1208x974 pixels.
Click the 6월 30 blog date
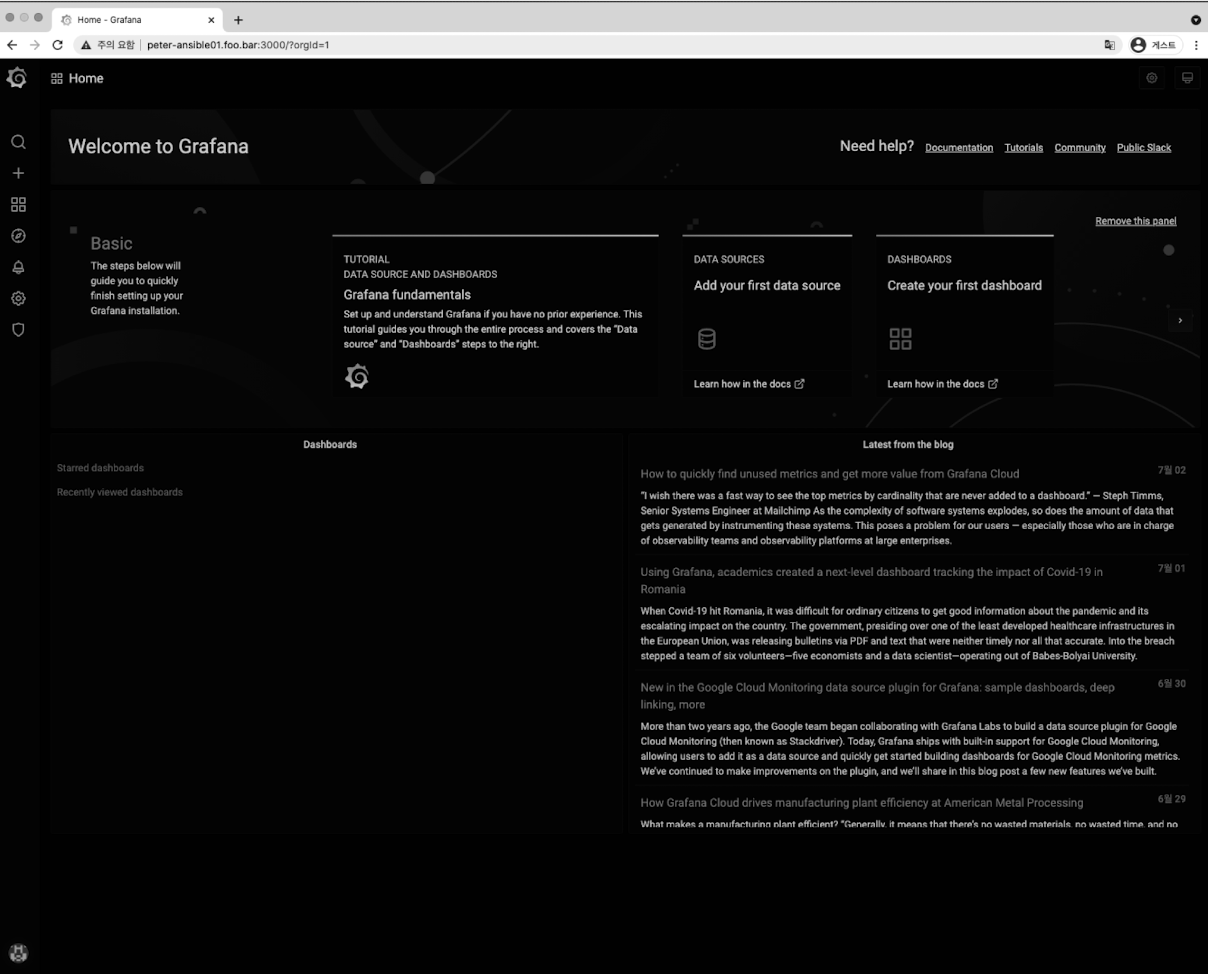[1172, 684]
